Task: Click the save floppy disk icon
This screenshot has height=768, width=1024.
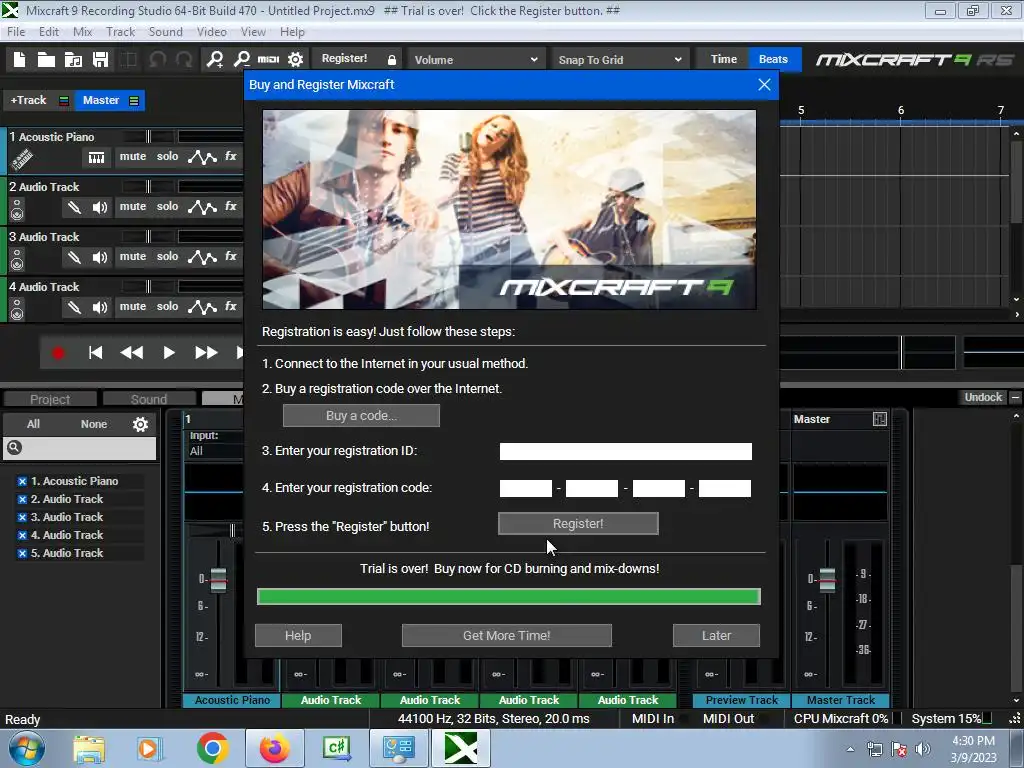Action: pyautogui.click(x=101, y=60)
